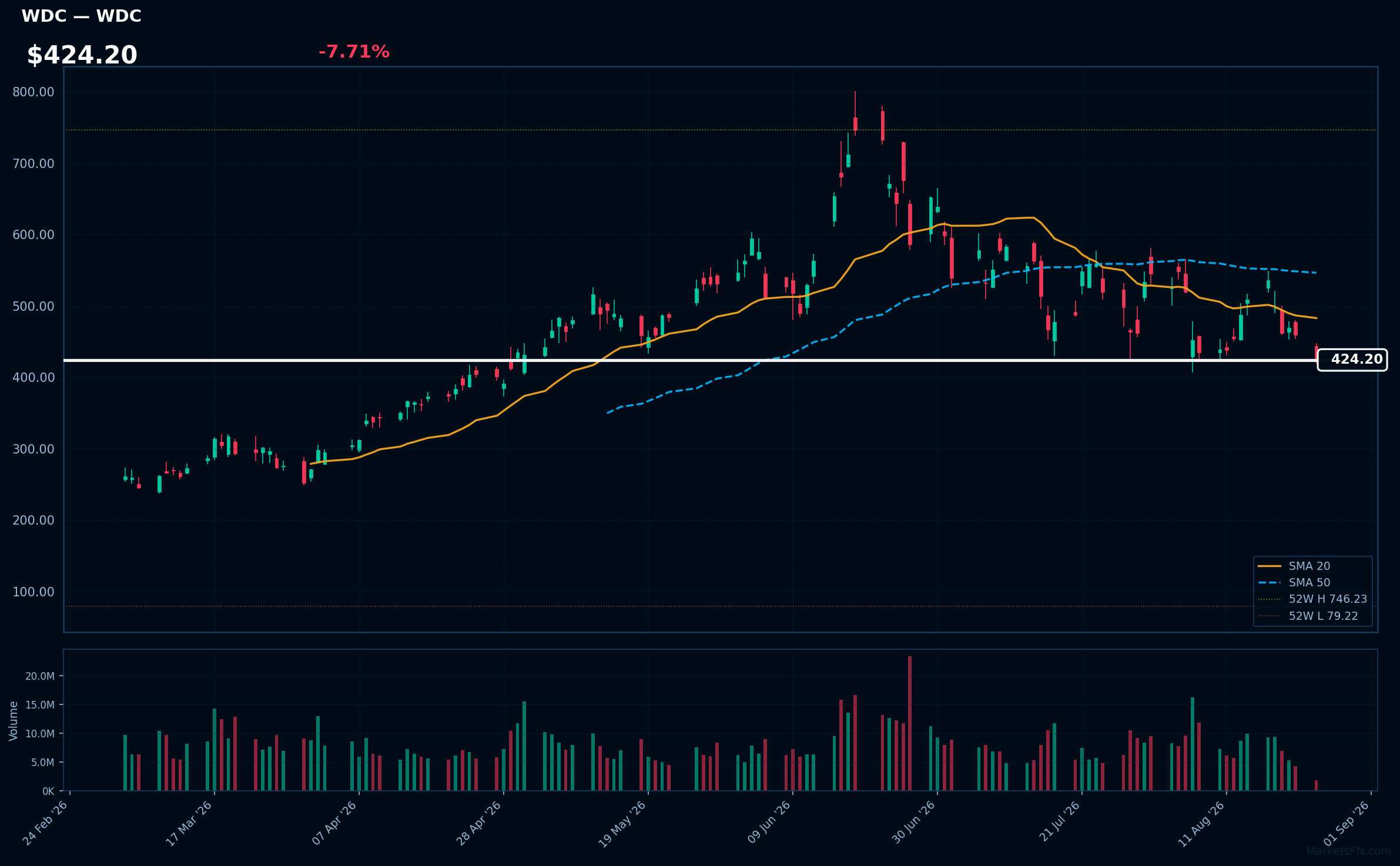Click the -7.71% change percentage
This screenshot has height=866, width=1400.
pos(354,52)
